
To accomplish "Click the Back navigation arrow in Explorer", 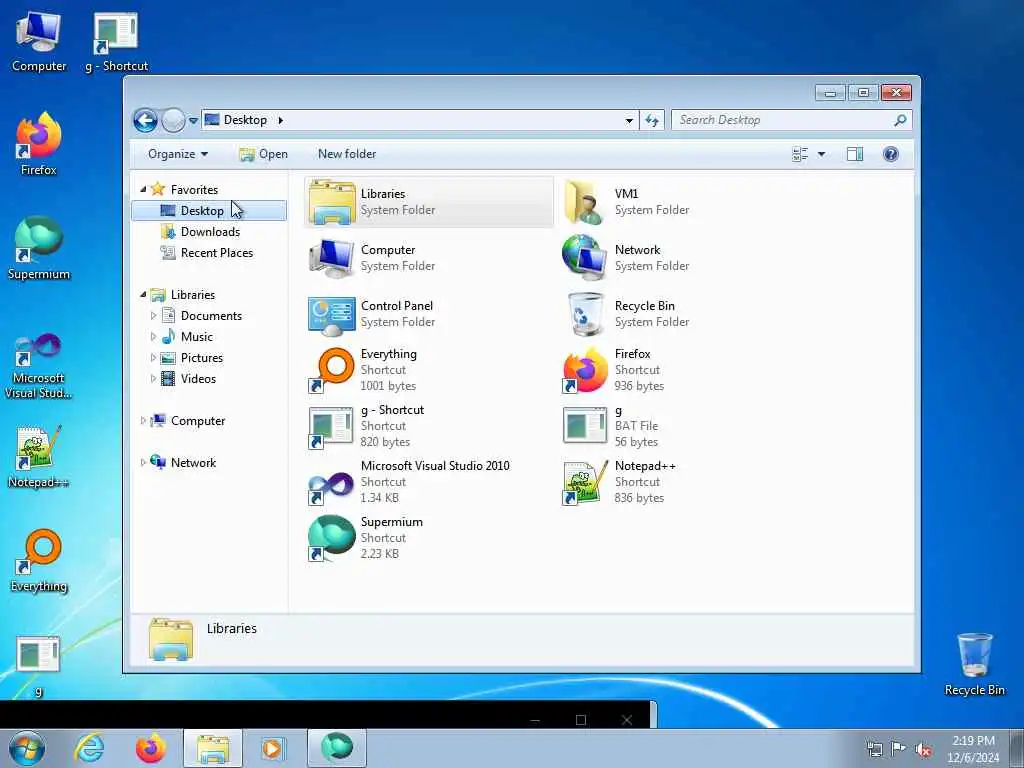I will coord(145,120).
